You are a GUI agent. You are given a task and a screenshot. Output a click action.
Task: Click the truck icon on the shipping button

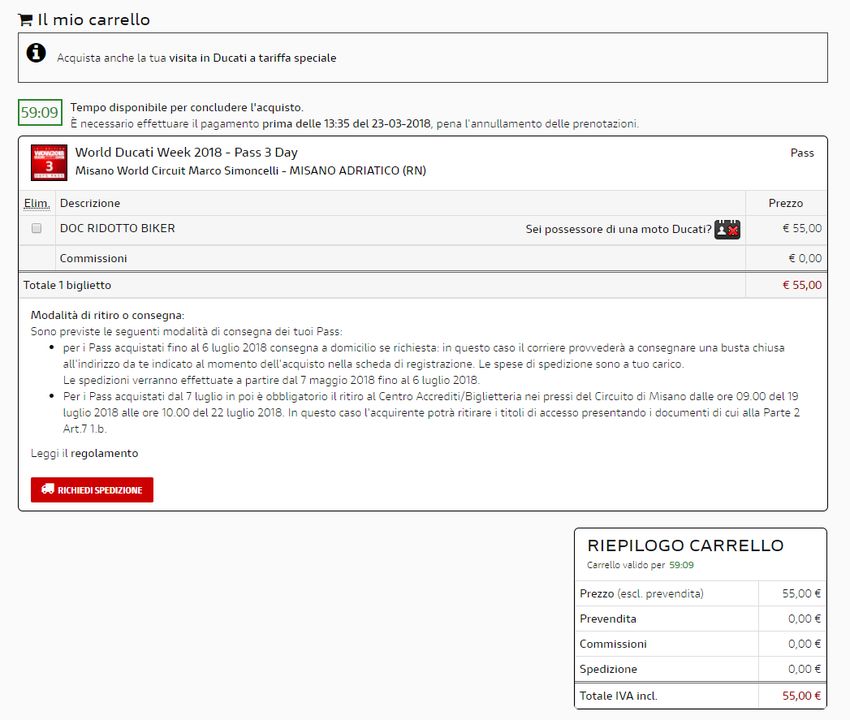(48, 489)
